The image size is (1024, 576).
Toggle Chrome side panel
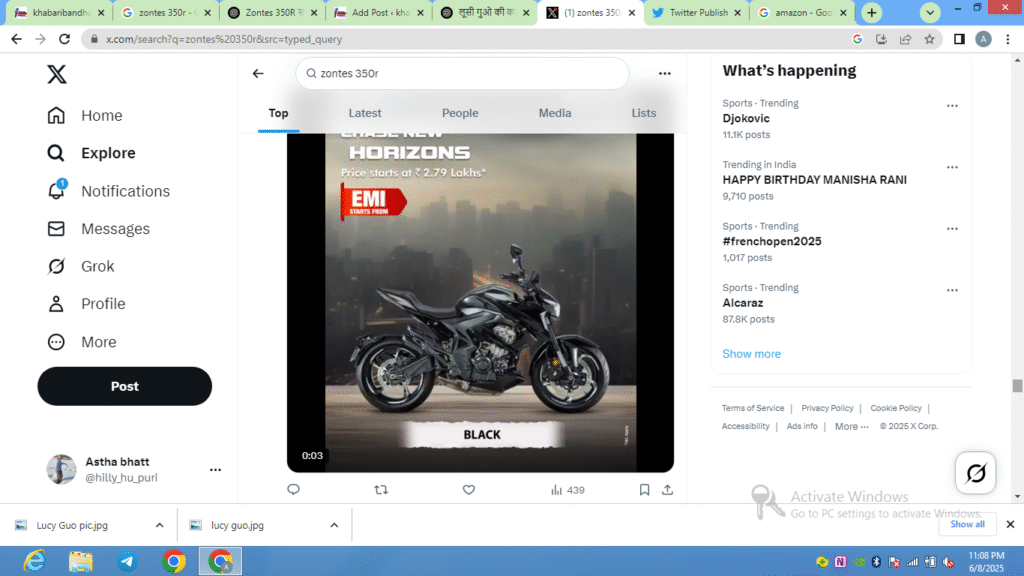click(x=959, y=39)
